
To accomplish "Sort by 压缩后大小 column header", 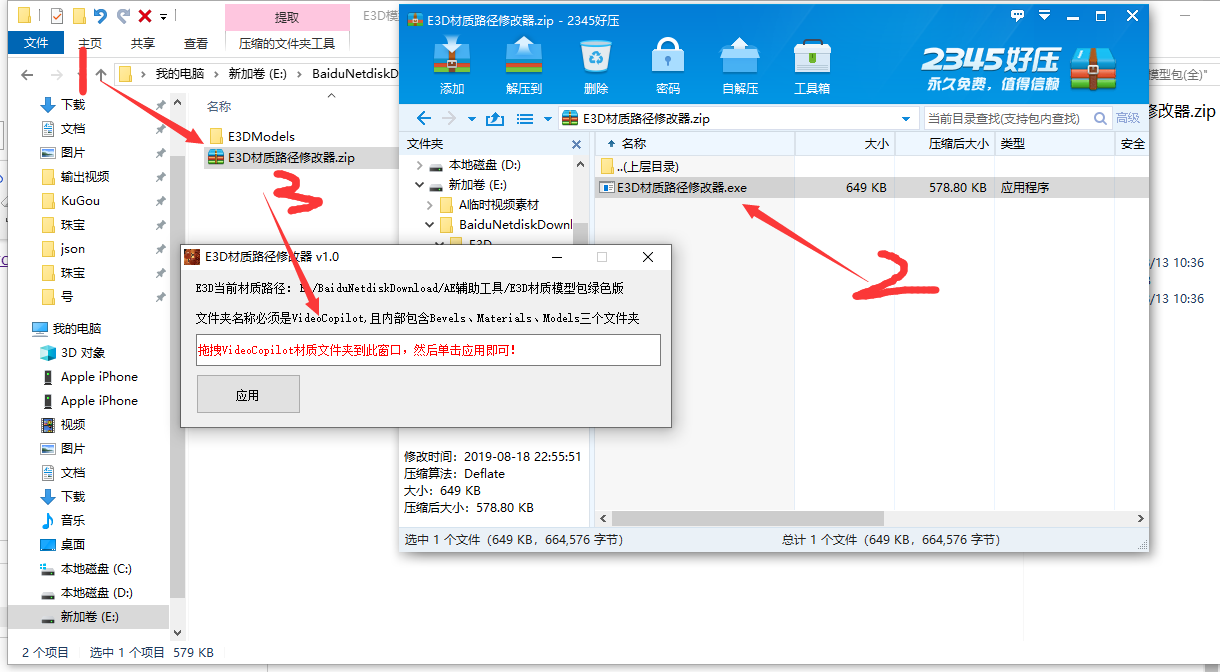I will point(944,144).
